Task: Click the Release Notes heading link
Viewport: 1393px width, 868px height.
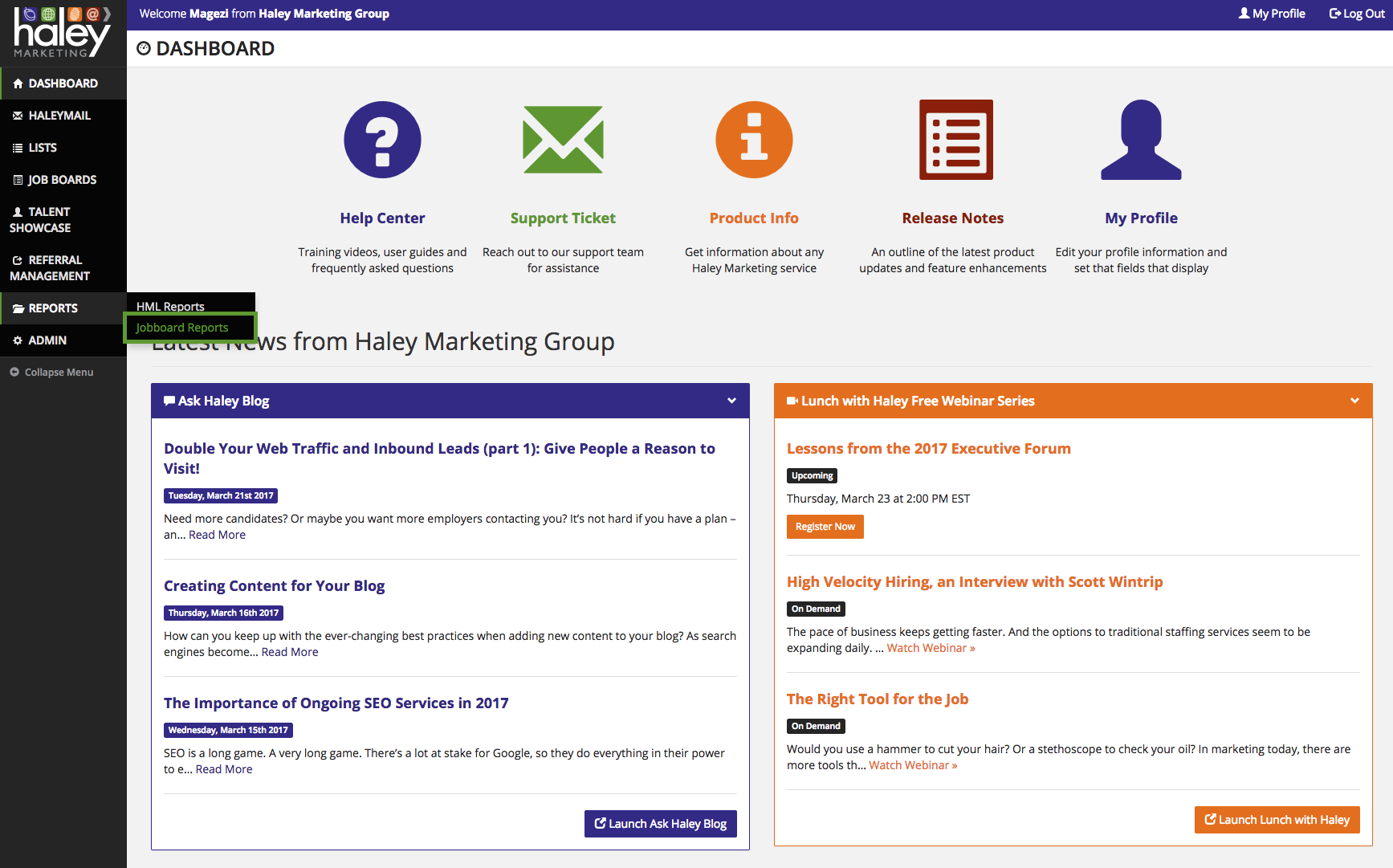Action: pos(953,218)
